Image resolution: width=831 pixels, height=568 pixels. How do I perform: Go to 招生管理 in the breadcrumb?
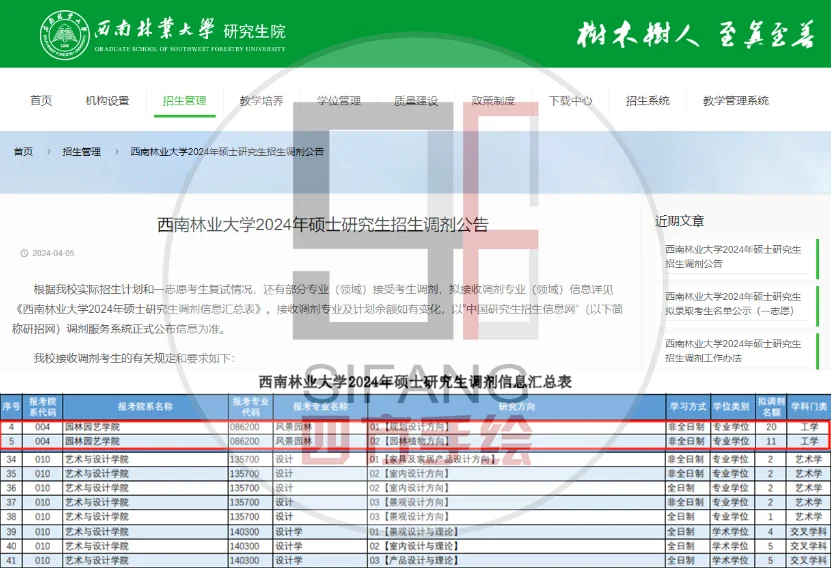tap(82, 152)
